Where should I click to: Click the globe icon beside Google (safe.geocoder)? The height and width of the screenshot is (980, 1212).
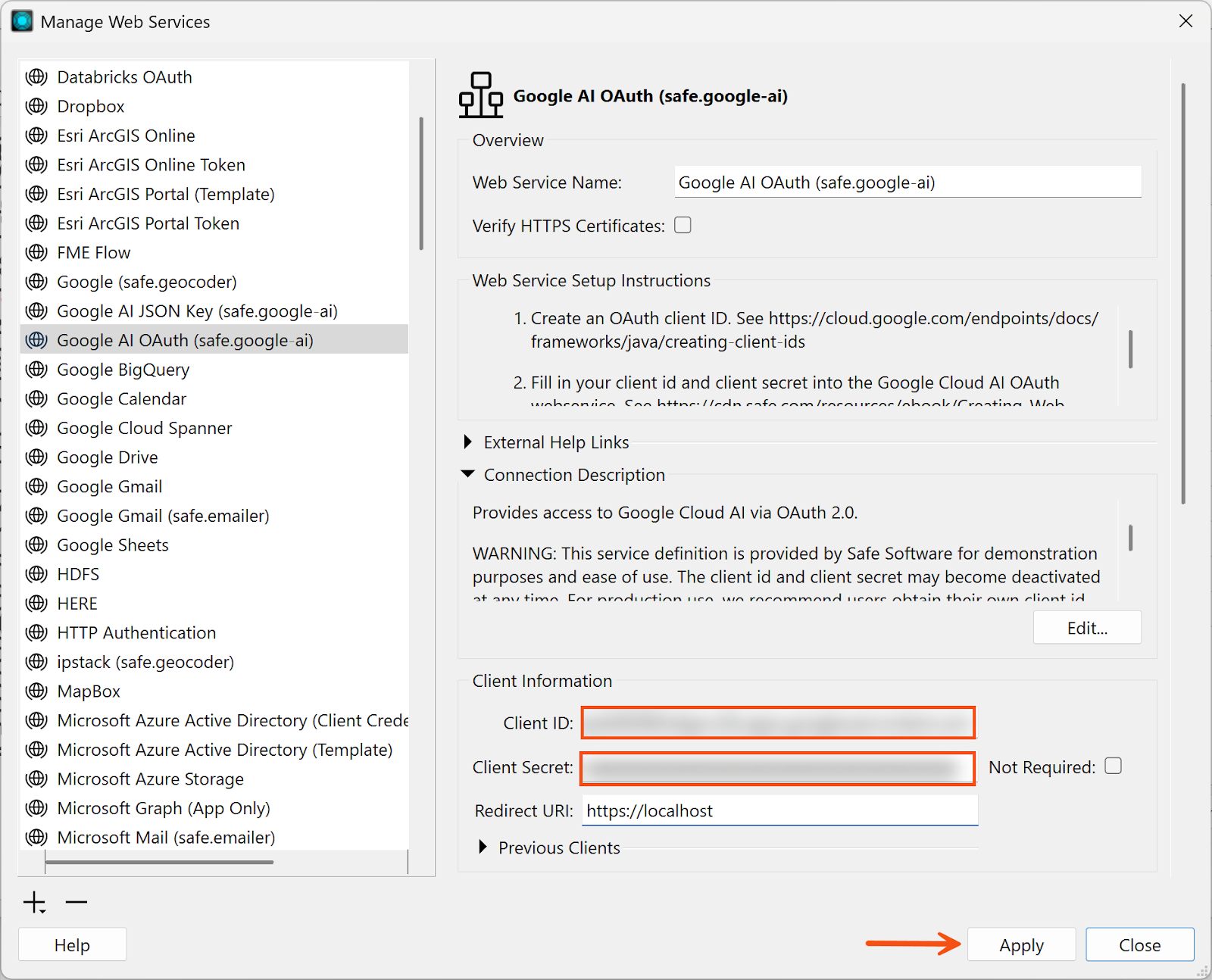pos(36,282)
